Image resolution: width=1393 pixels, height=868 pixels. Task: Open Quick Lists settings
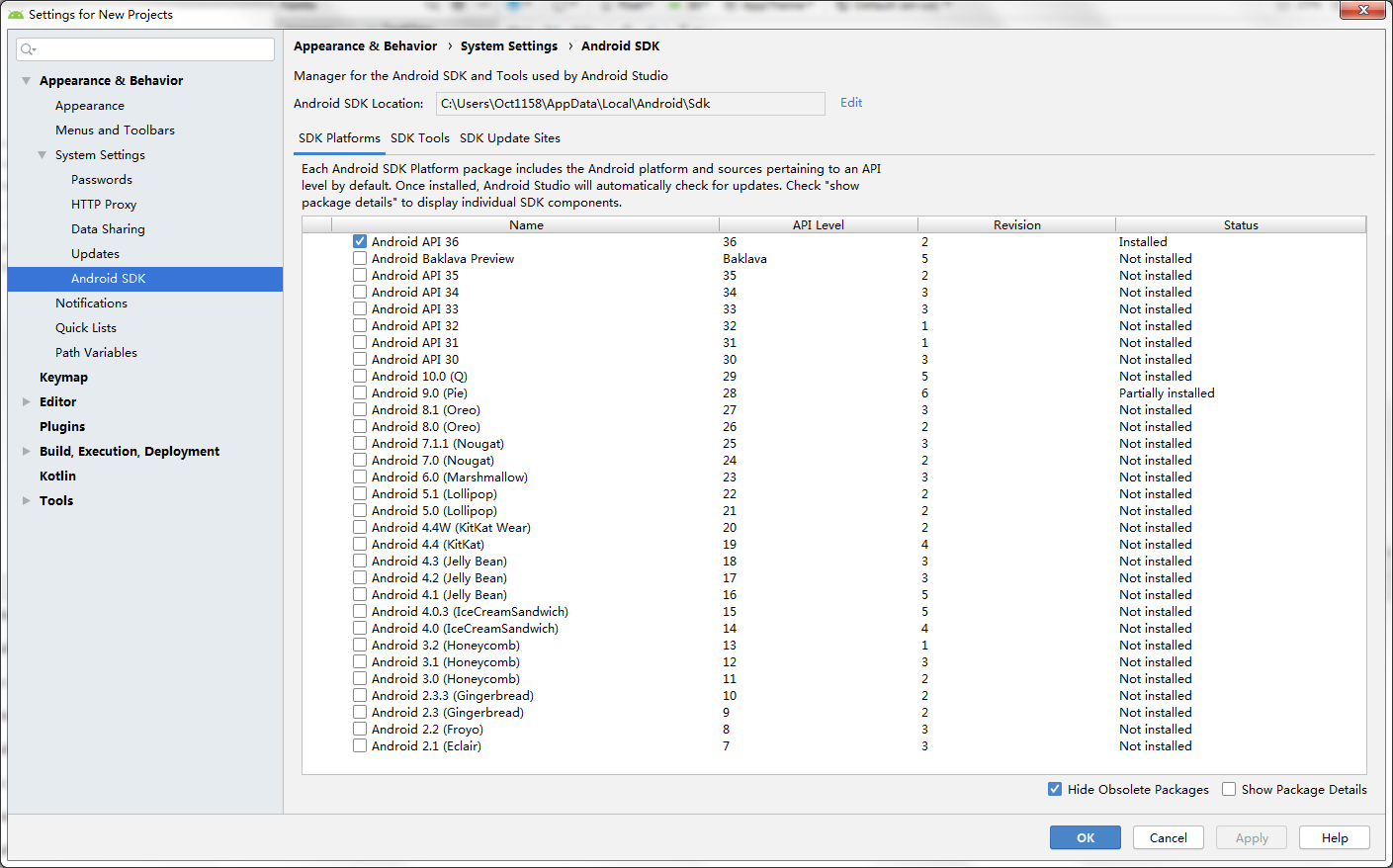tap(86, 328)
